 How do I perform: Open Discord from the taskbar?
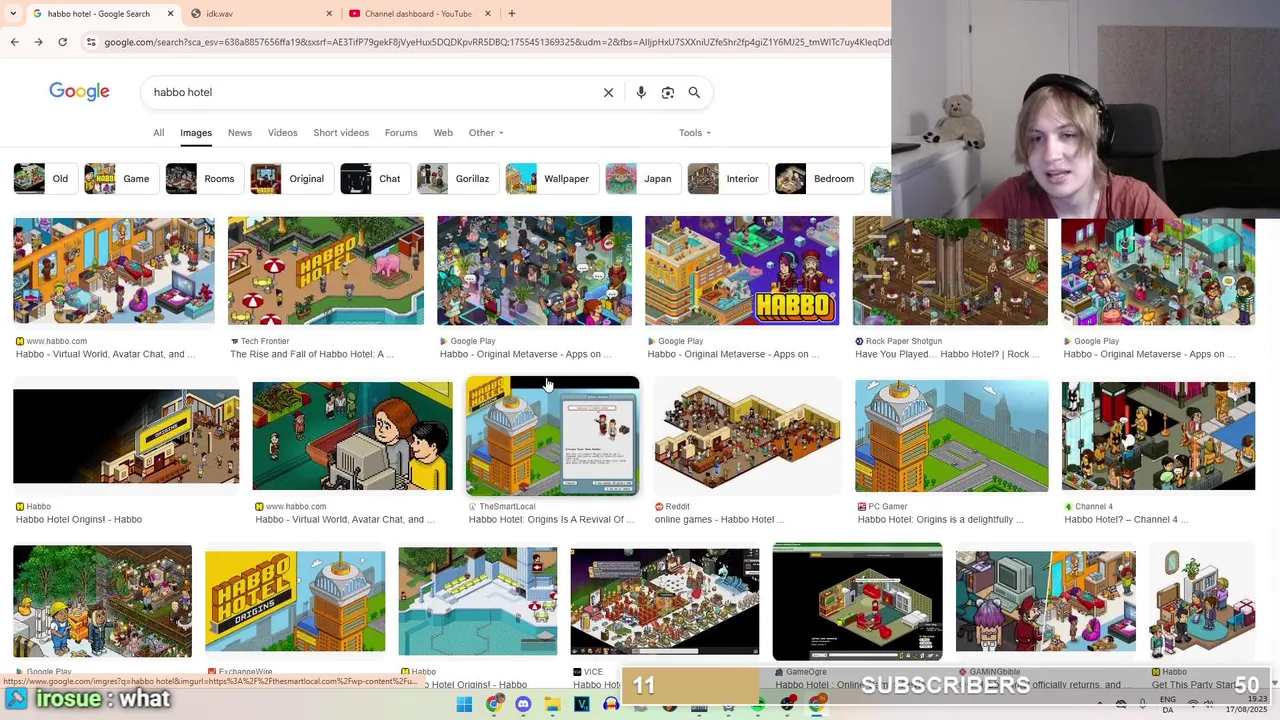523,705
